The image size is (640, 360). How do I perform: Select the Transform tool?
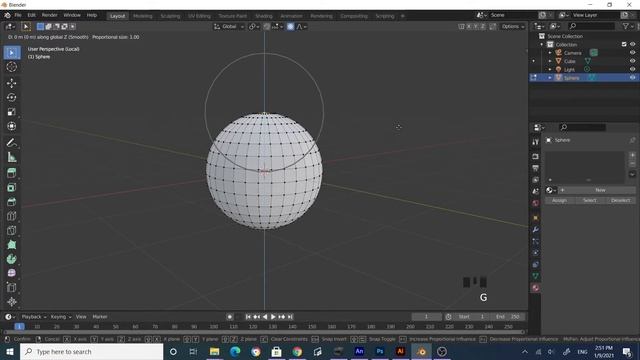tap(11, 126)
